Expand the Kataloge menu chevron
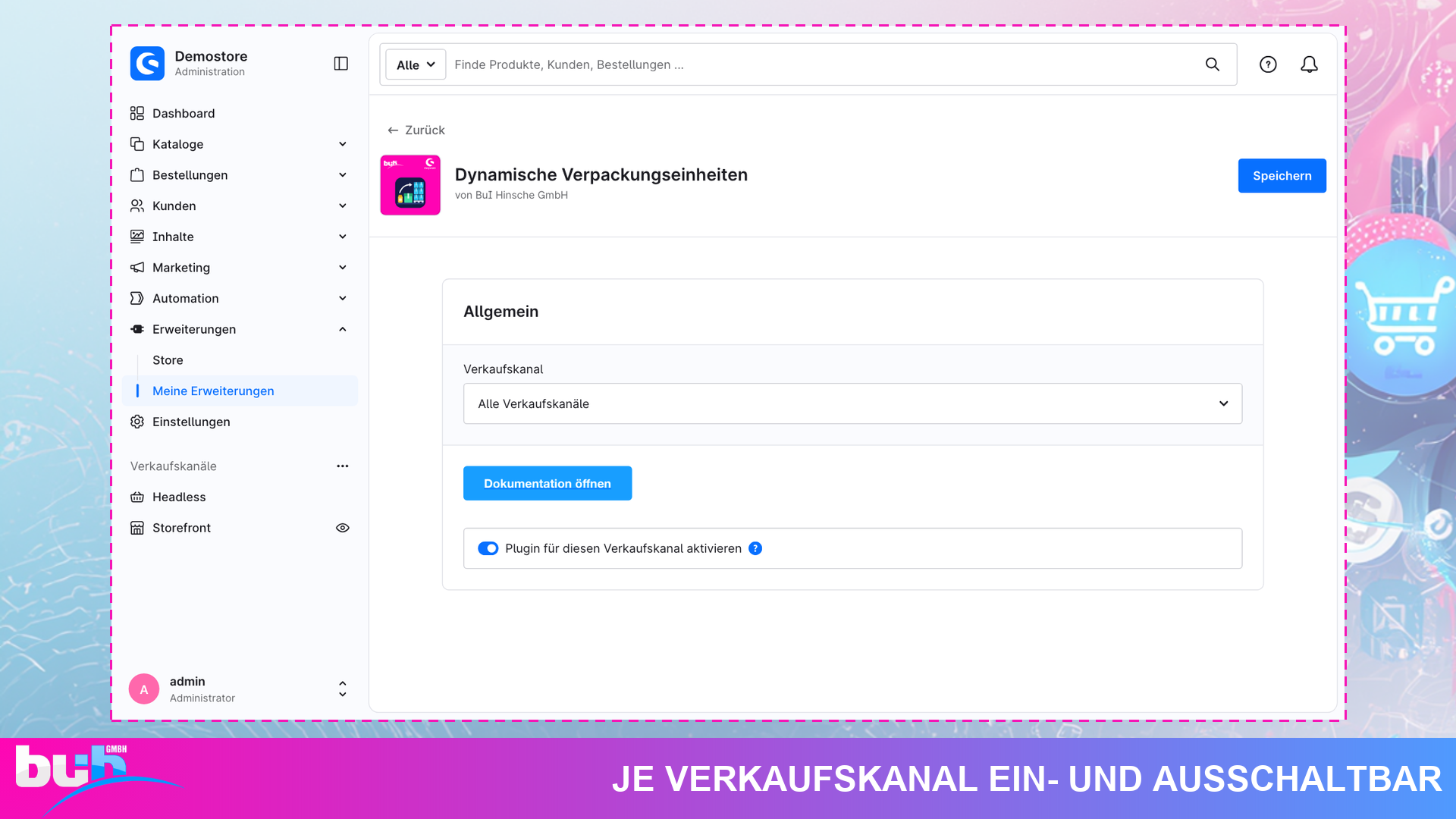The height and width of the screenshot is (819, 1456). 343,144
